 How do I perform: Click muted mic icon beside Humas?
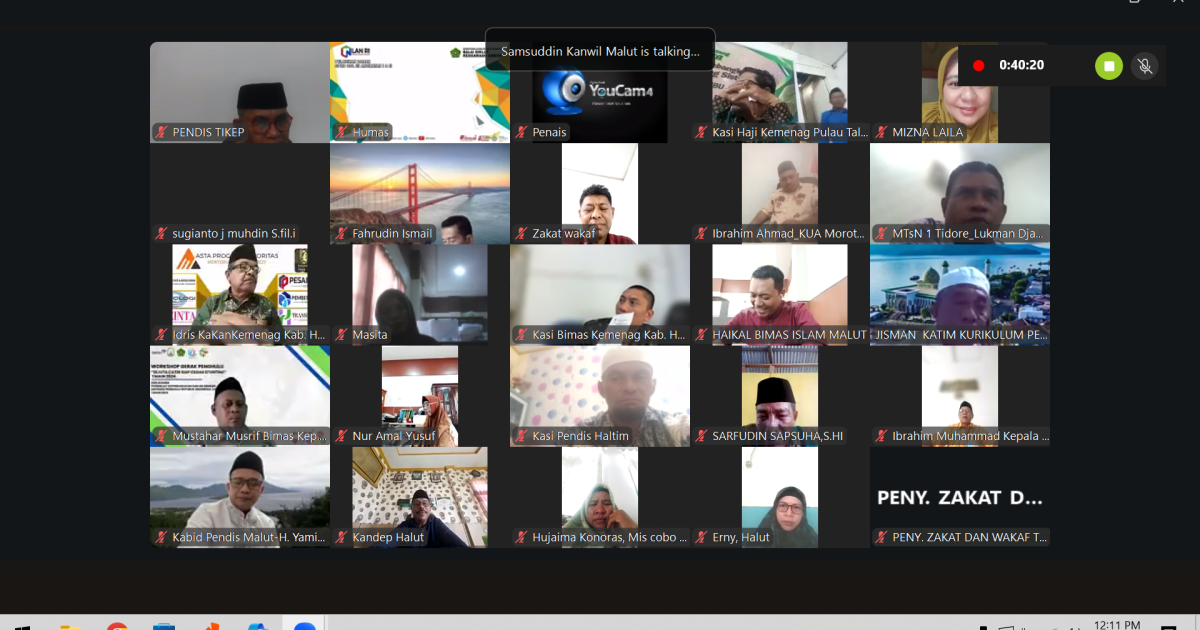pyautogui.click(x=341, y=132)
